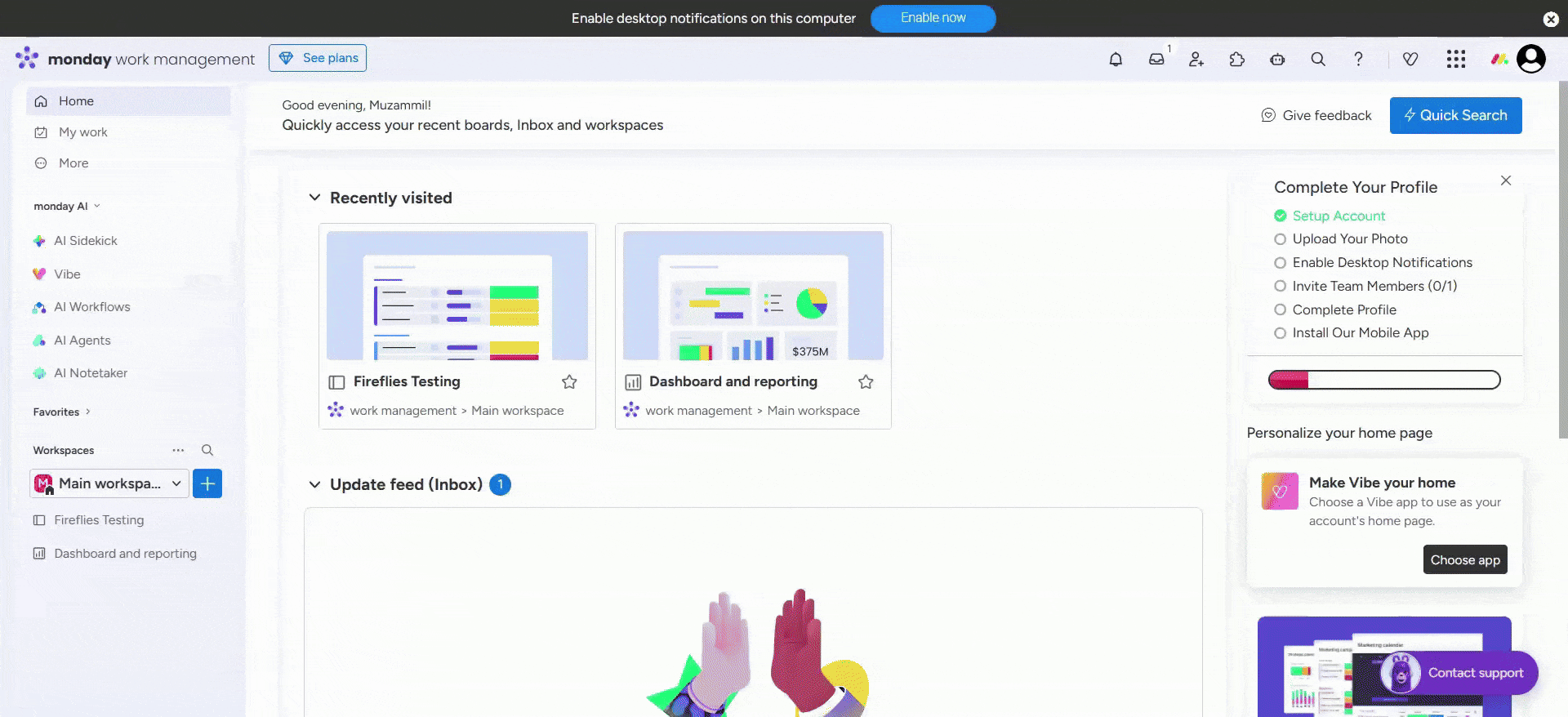Viewport: 1568px width, 717px height.
Task: Open AI Workflows in the sidebar
Action: tap(92, 307)
